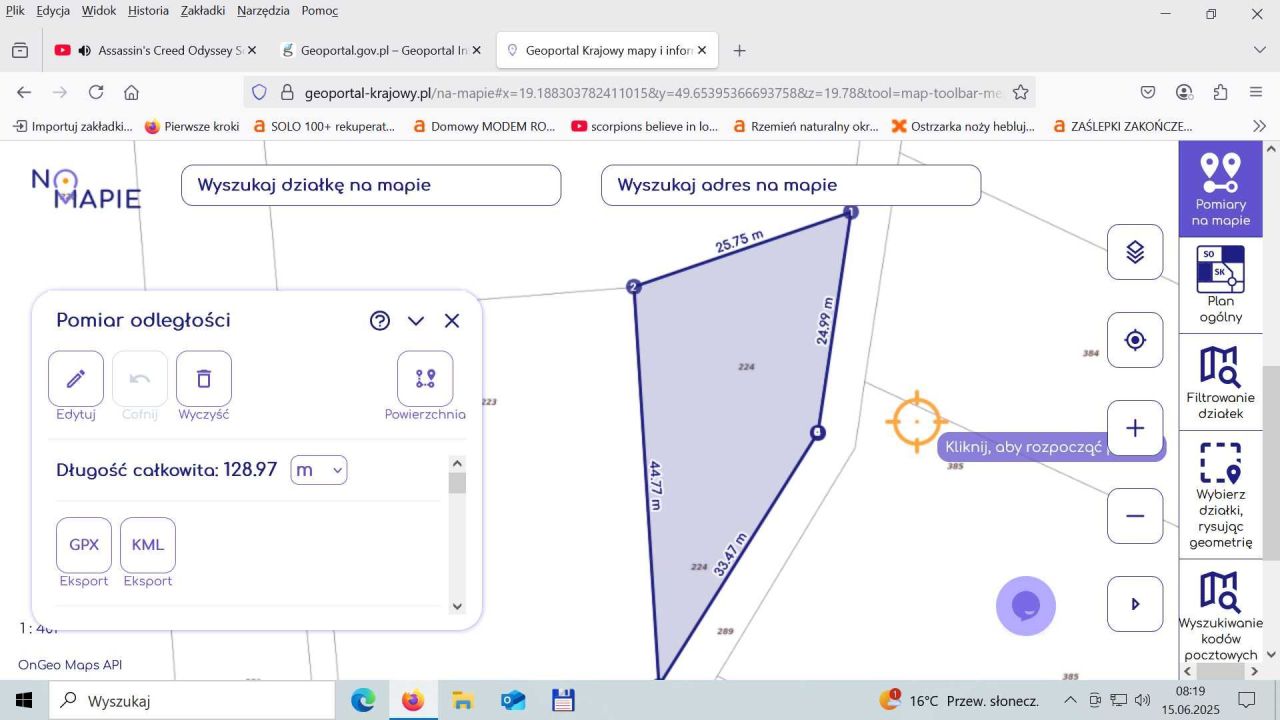
Task: Open the Zakładki menu
Action: [202, 11]
